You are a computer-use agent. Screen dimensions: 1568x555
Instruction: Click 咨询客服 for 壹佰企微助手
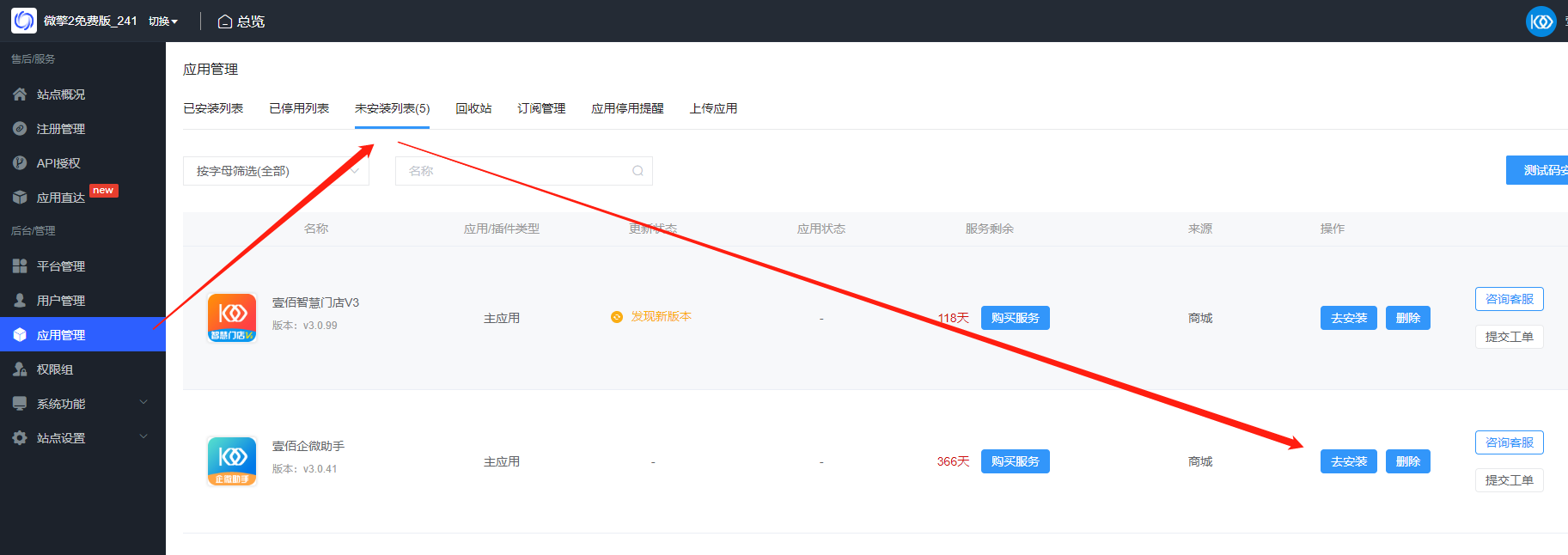coord(1510,442)
